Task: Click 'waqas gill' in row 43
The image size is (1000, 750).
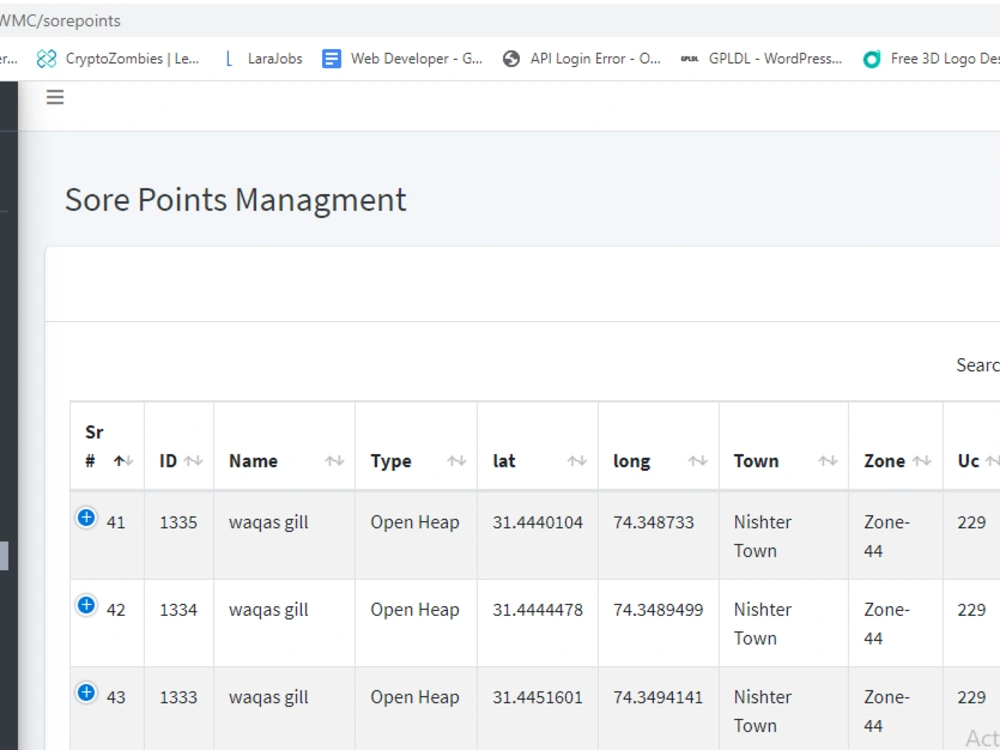Action: [268, 697]
